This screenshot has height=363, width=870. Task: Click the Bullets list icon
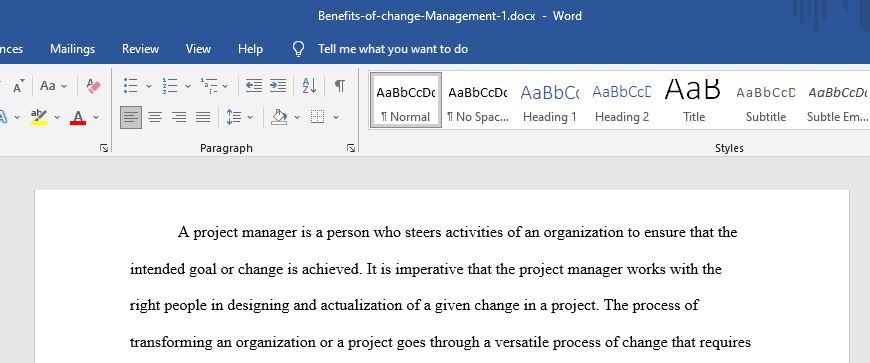tap(130, 85)
